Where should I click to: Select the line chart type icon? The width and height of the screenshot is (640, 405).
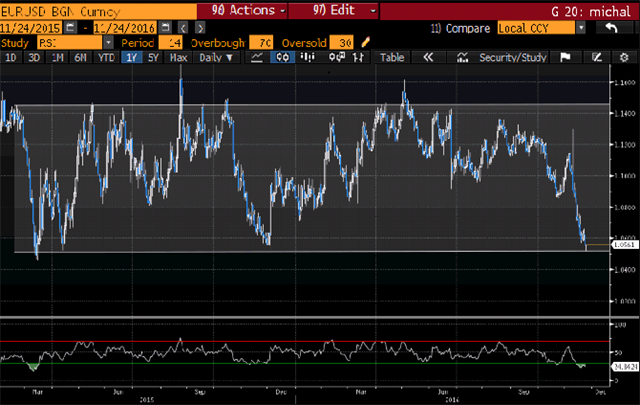point(257,58)
